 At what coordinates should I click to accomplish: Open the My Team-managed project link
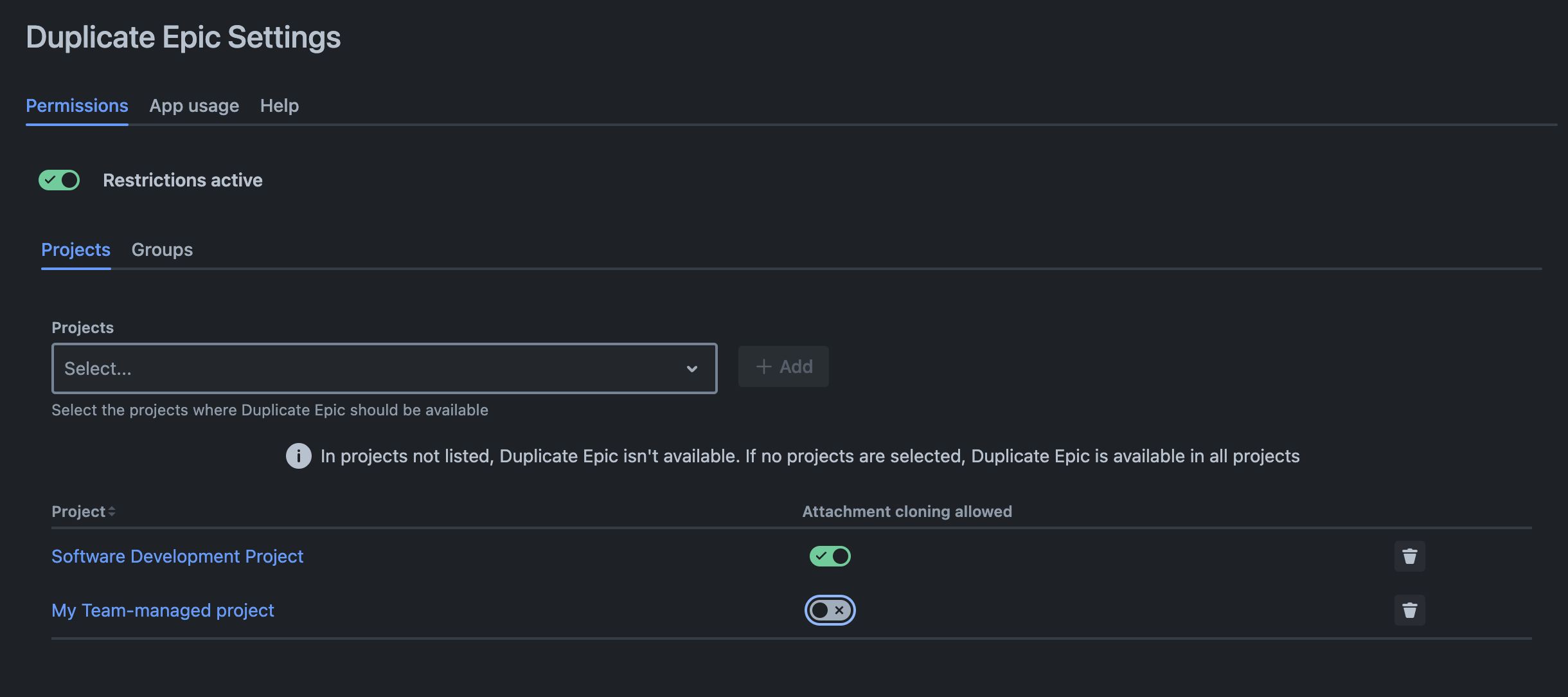pyautogui.click(x=163, y=610)
